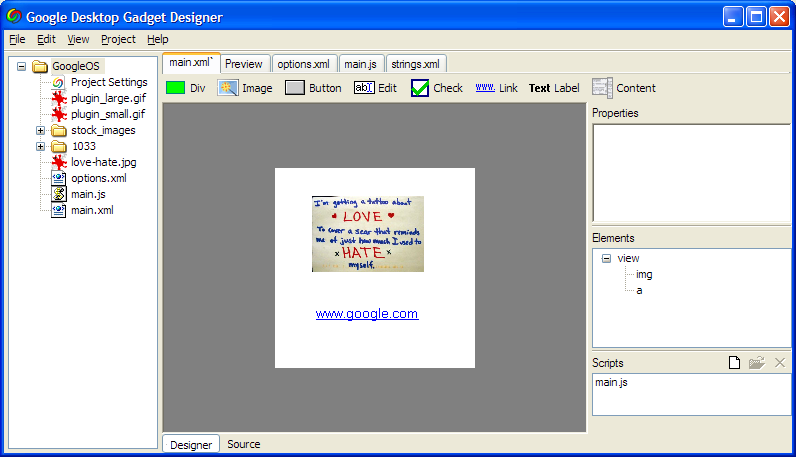Screen dimensions: 796x457
Task: Open the File menu
Action: 17,39
